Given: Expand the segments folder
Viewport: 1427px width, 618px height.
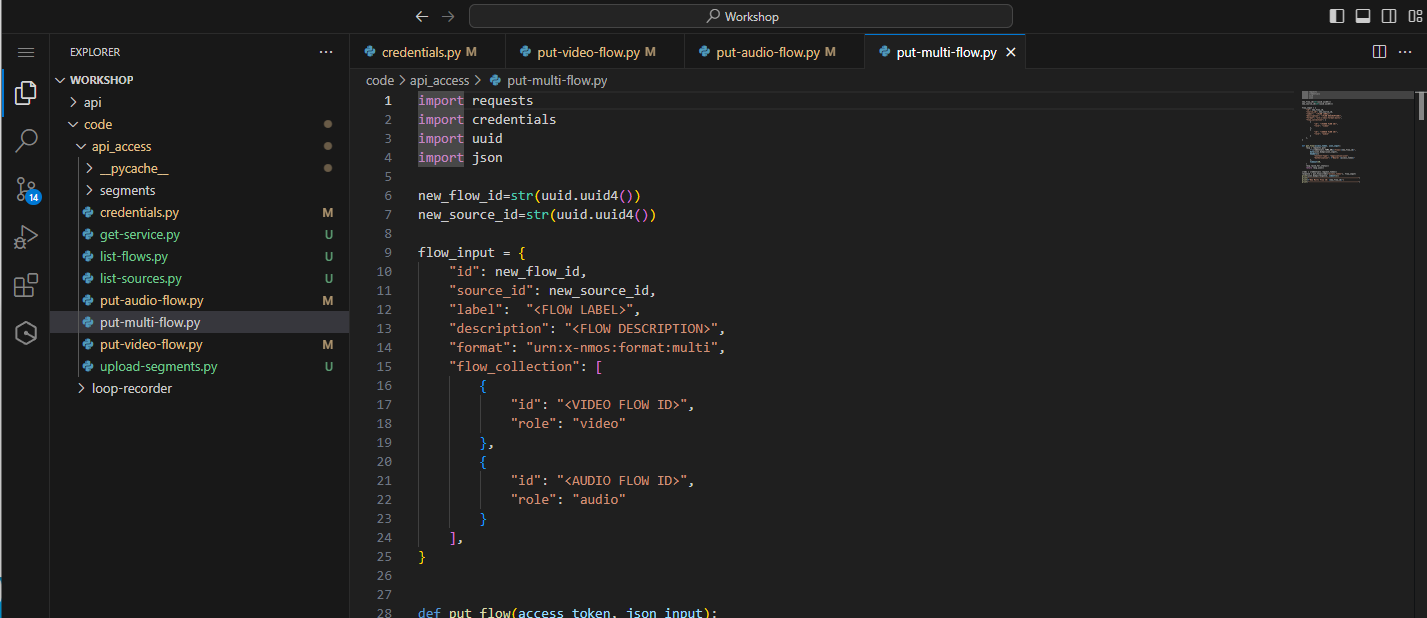Looking at the screenshot, I should point(200,190).
